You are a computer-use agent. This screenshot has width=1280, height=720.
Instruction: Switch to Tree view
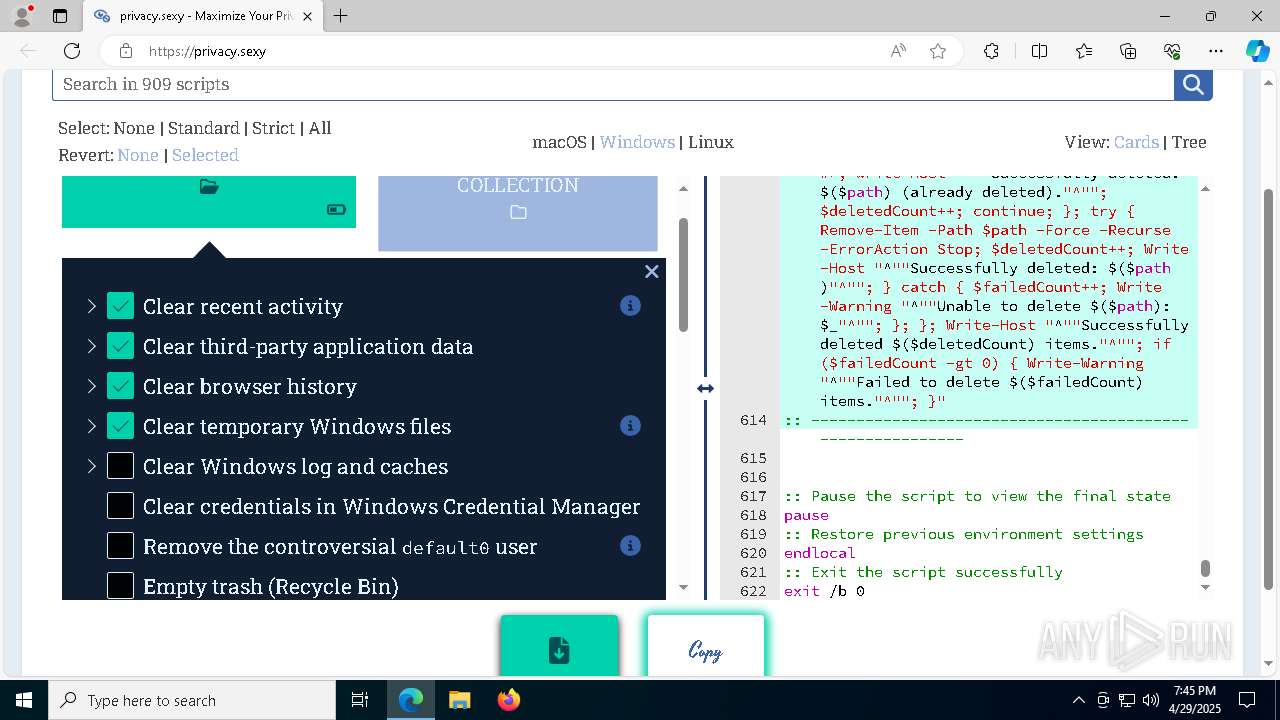(1189, 142)
